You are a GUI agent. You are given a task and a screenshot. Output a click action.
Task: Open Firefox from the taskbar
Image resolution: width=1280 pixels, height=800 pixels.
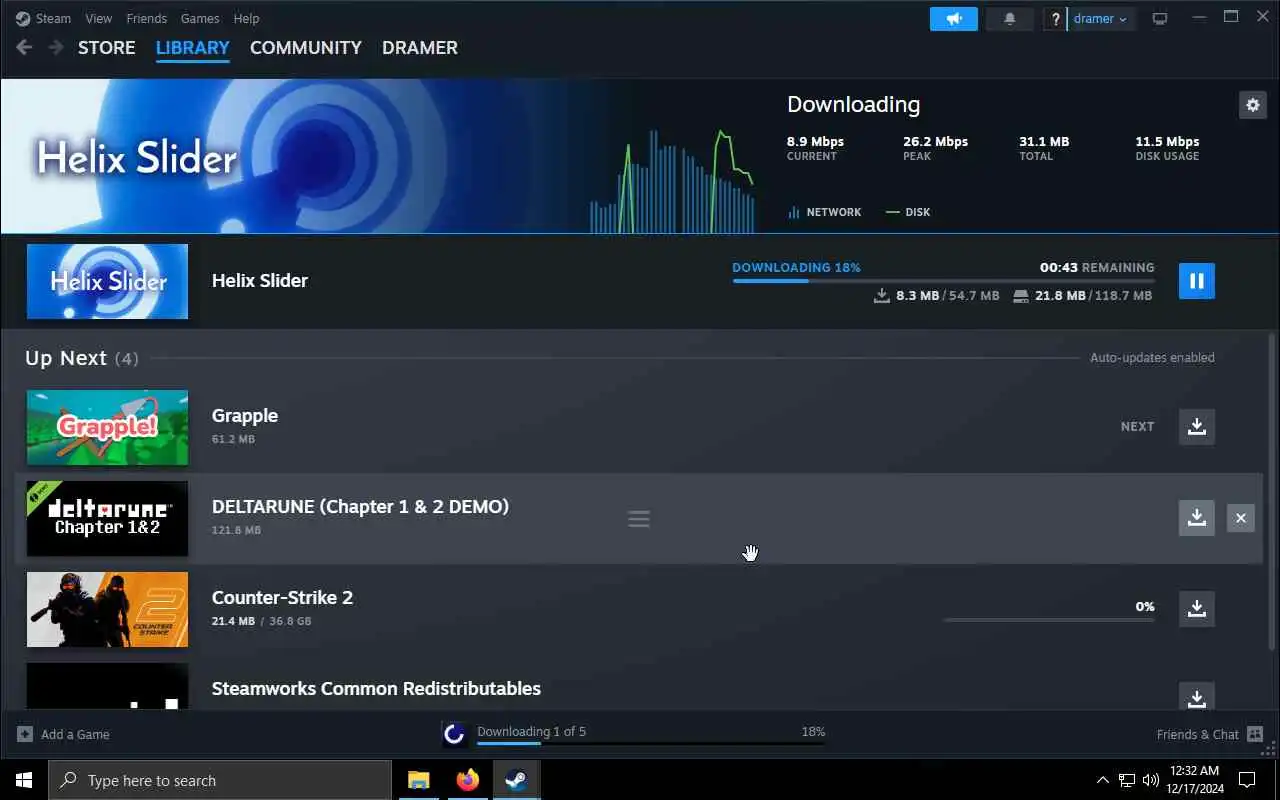467,780
